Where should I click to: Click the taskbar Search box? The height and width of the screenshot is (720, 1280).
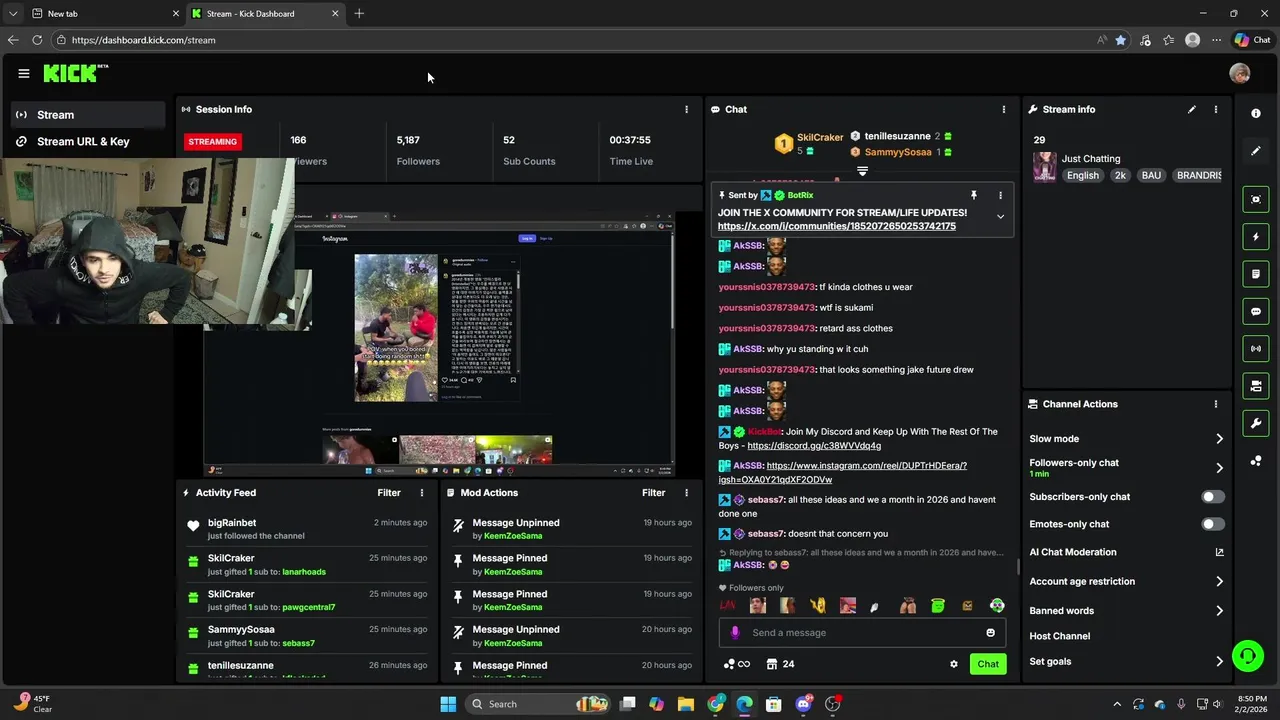[538, 704]
